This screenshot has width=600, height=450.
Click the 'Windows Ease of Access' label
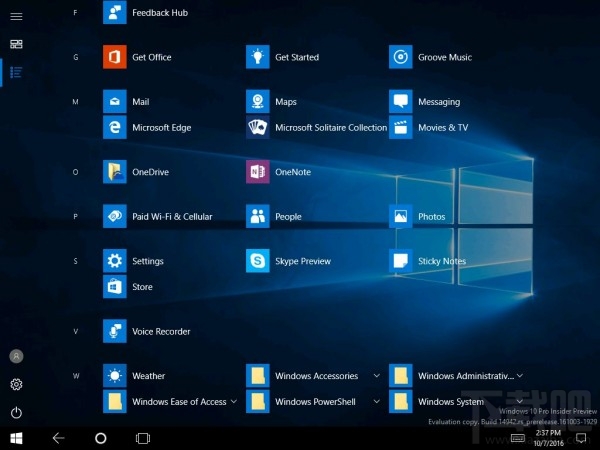tap(179, 401)
